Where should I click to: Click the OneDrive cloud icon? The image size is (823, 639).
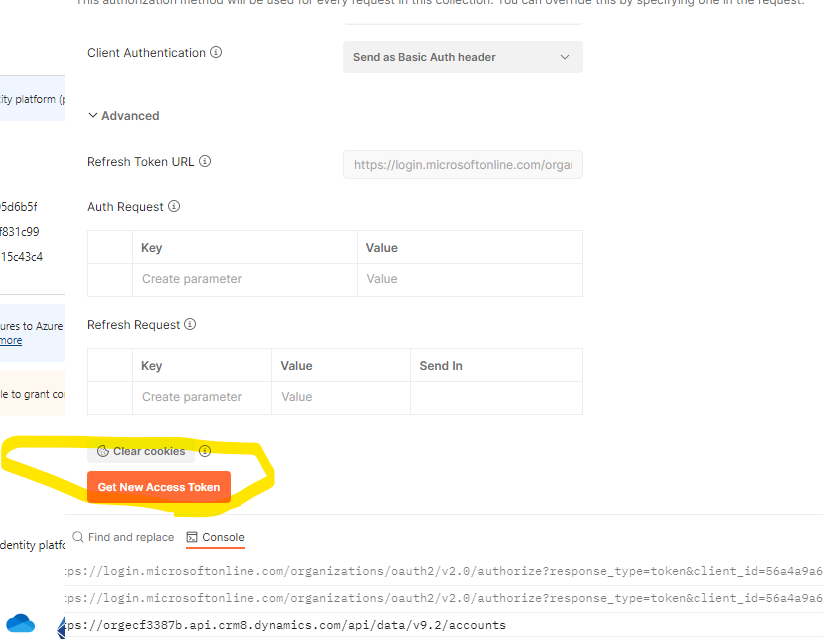tap(20, 623)
